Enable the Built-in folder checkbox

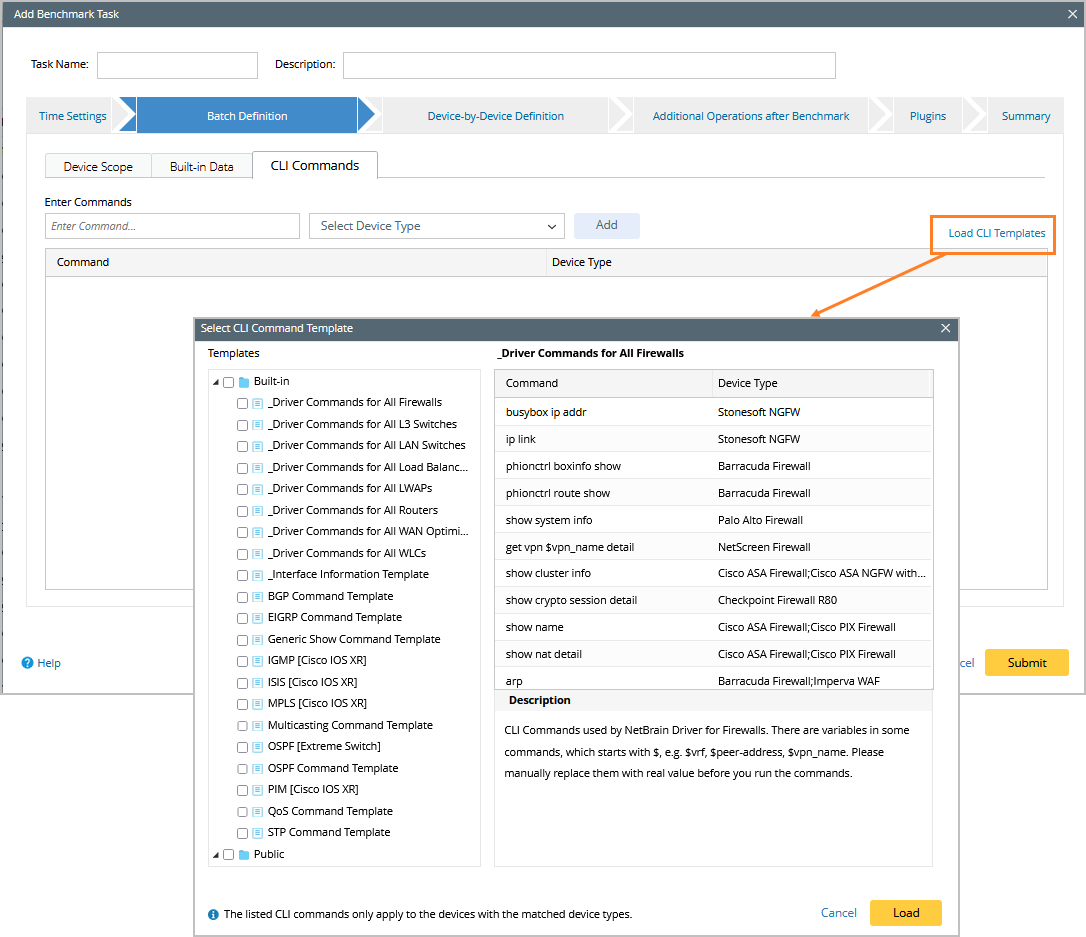tap(227, 380)
